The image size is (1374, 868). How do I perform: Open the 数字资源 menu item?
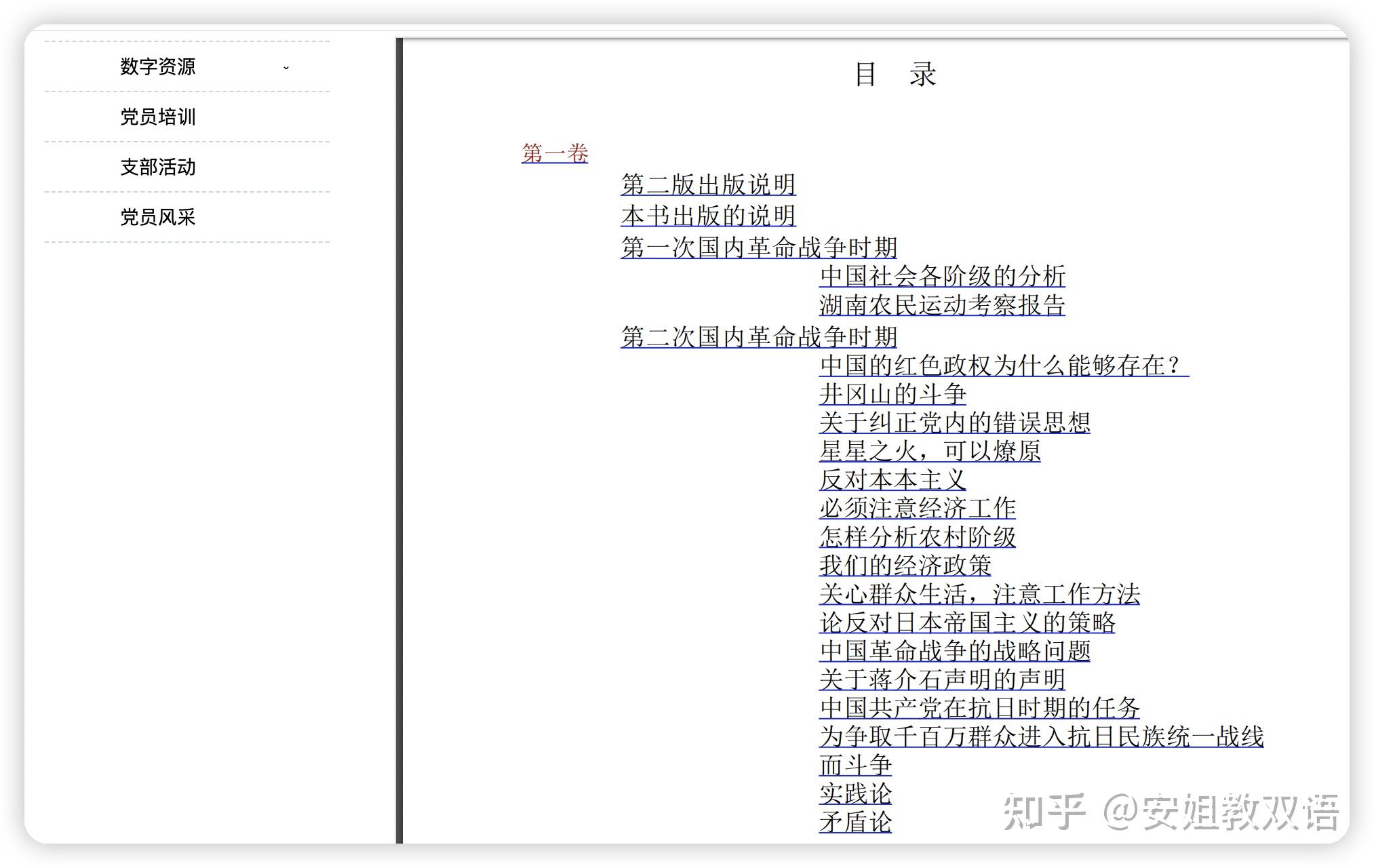[x=157, y=66]
